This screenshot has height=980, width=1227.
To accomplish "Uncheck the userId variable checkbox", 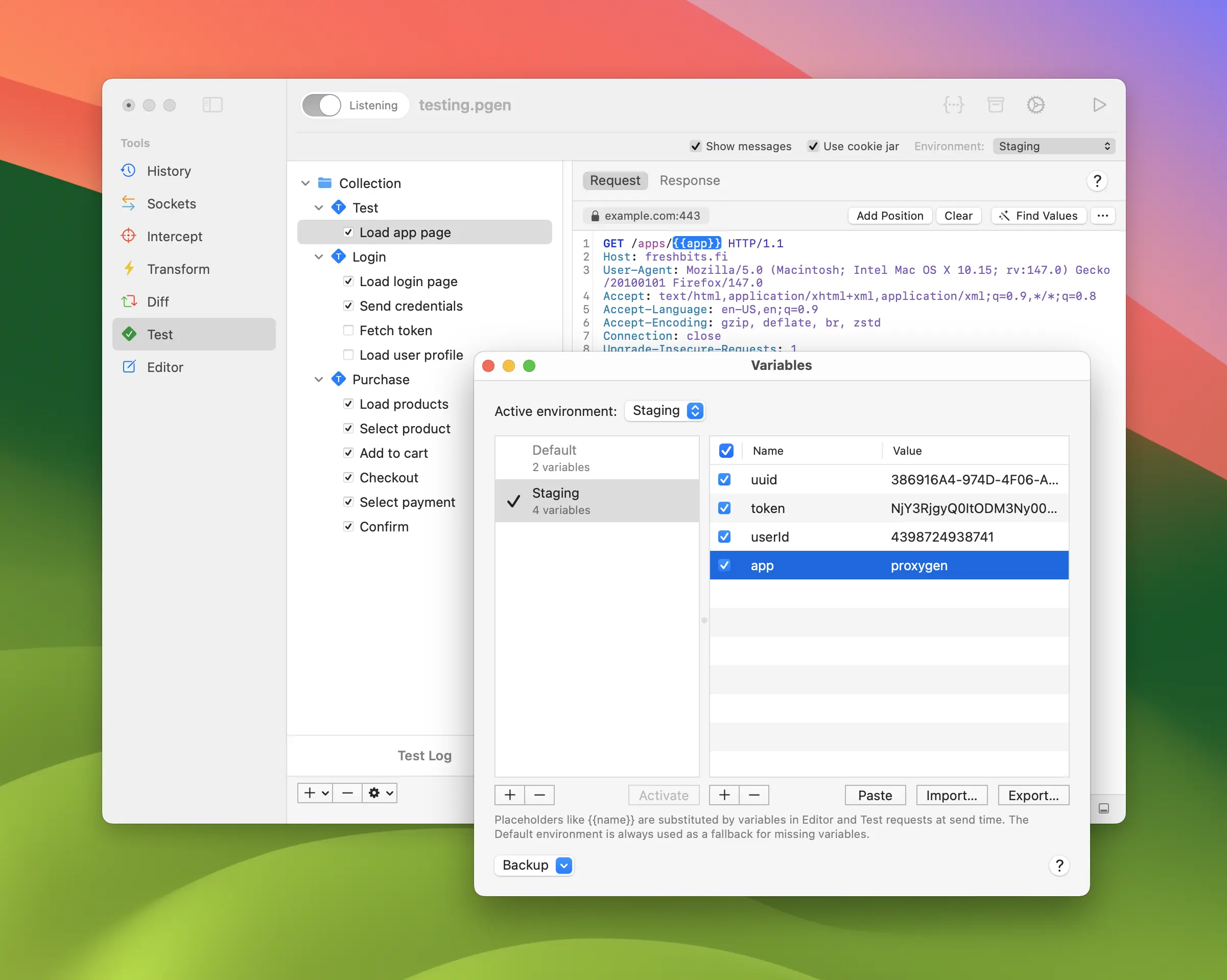I will (724, 536).
